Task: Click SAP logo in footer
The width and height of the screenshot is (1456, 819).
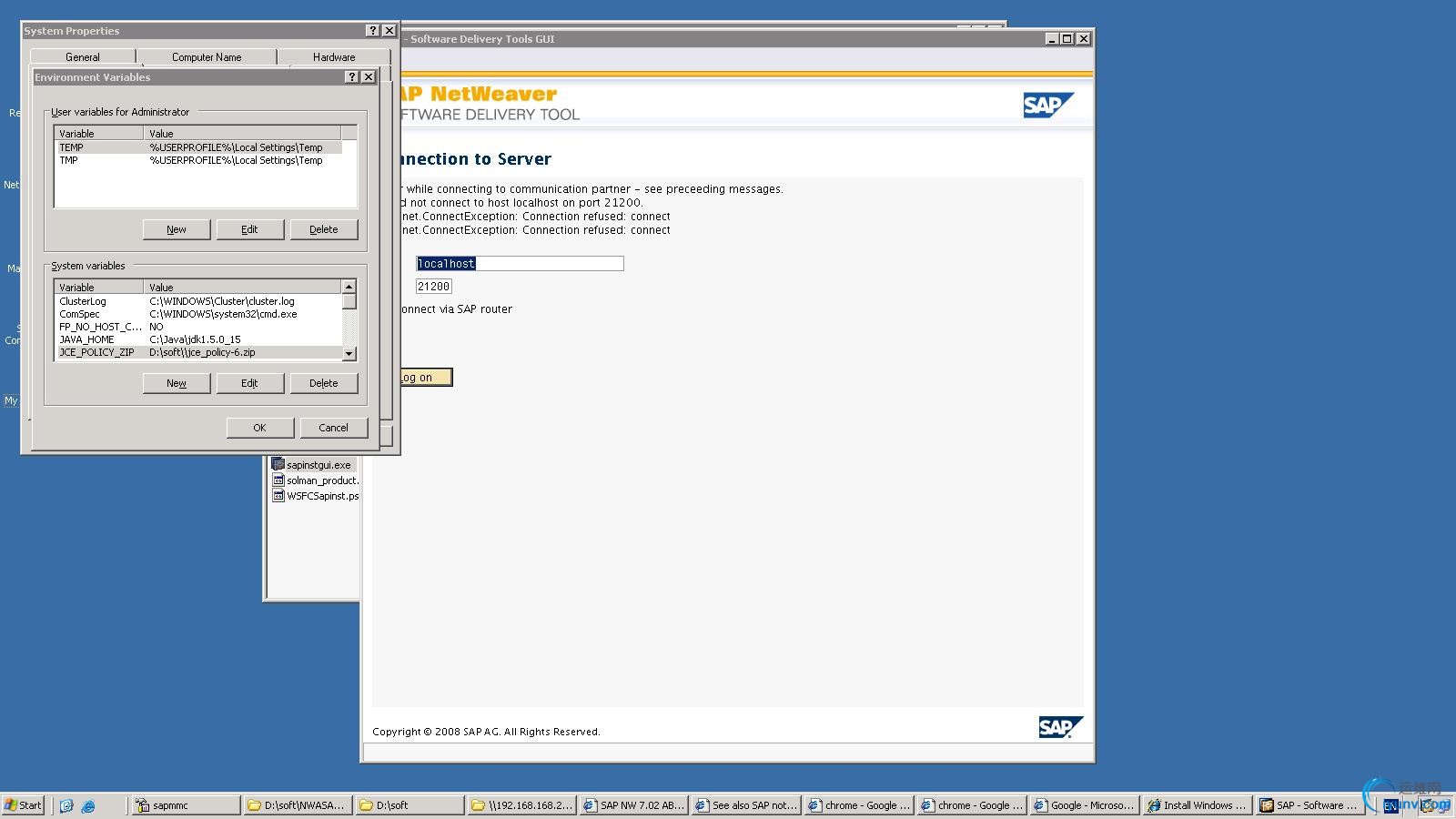Action: pyautogui.click(x=1061, y=727)
